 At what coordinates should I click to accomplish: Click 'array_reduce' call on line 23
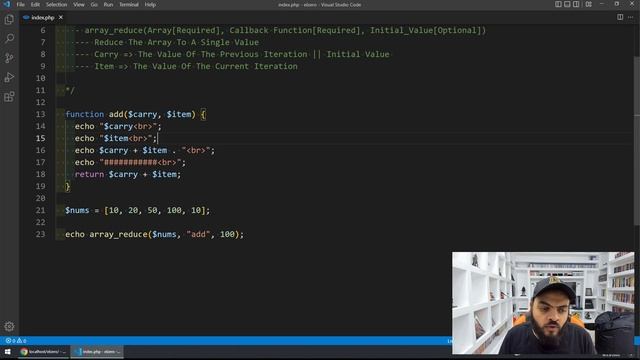[118, 234]
